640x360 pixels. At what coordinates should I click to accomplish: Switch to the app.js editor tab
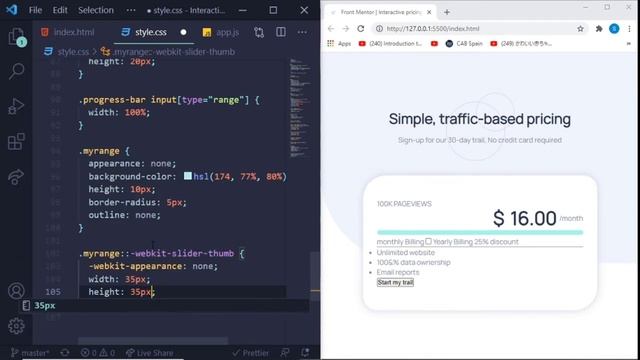coord(221,32)
